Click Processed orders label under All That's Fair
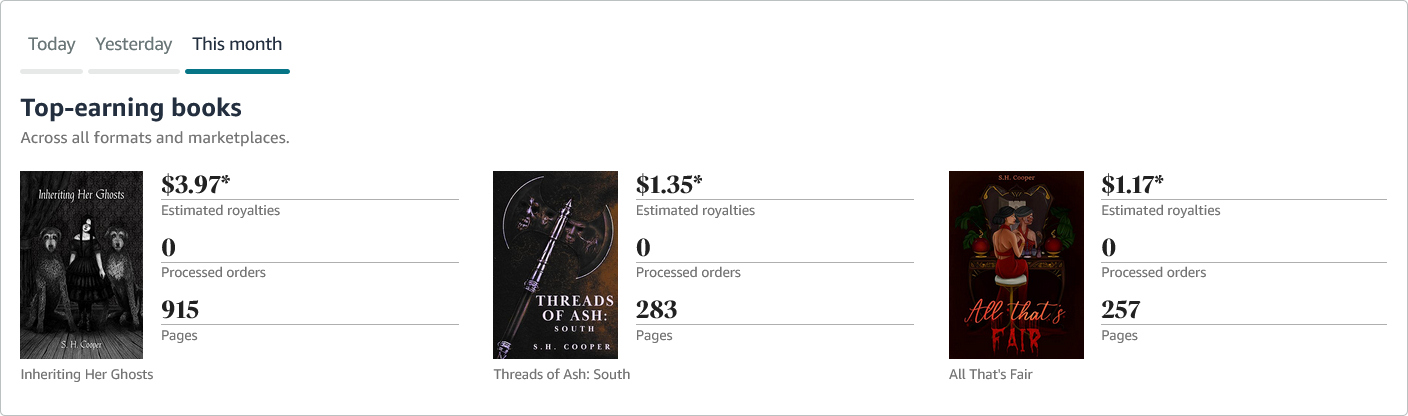Viewport: 1408px width, 416px height. [1153, 272]
